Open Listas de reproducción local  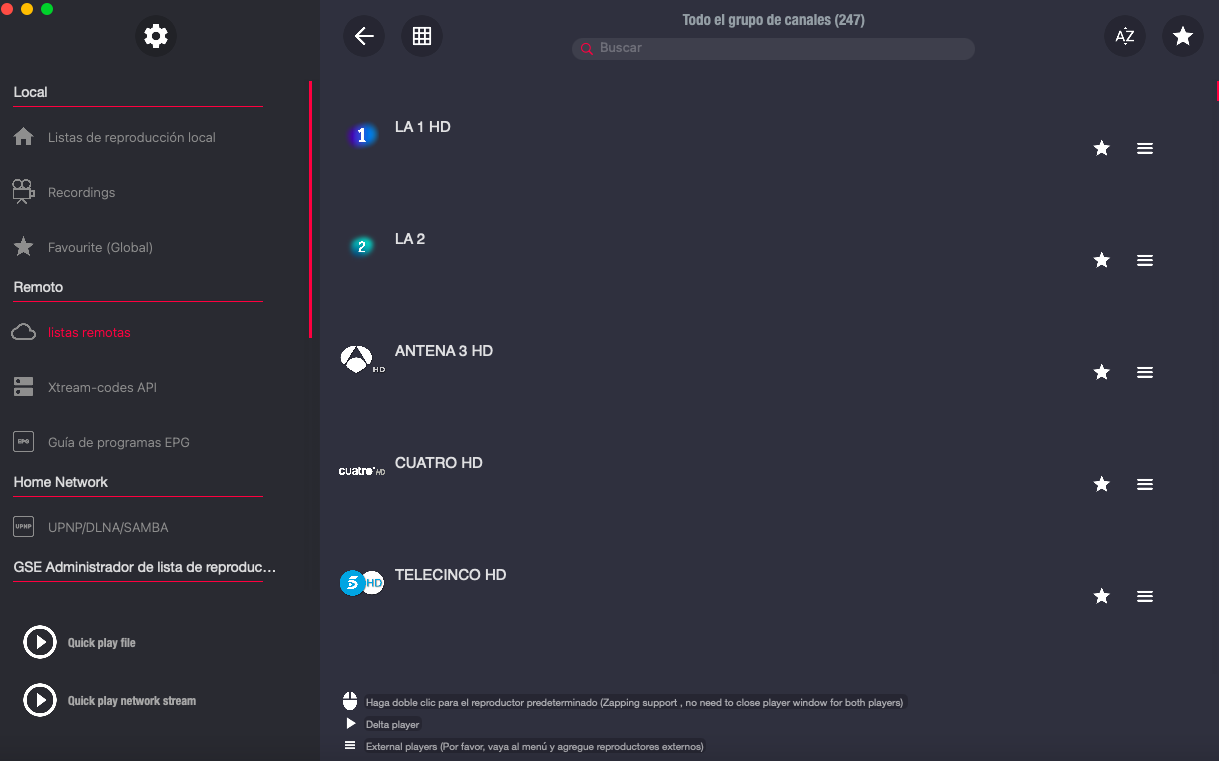[131, 137]
